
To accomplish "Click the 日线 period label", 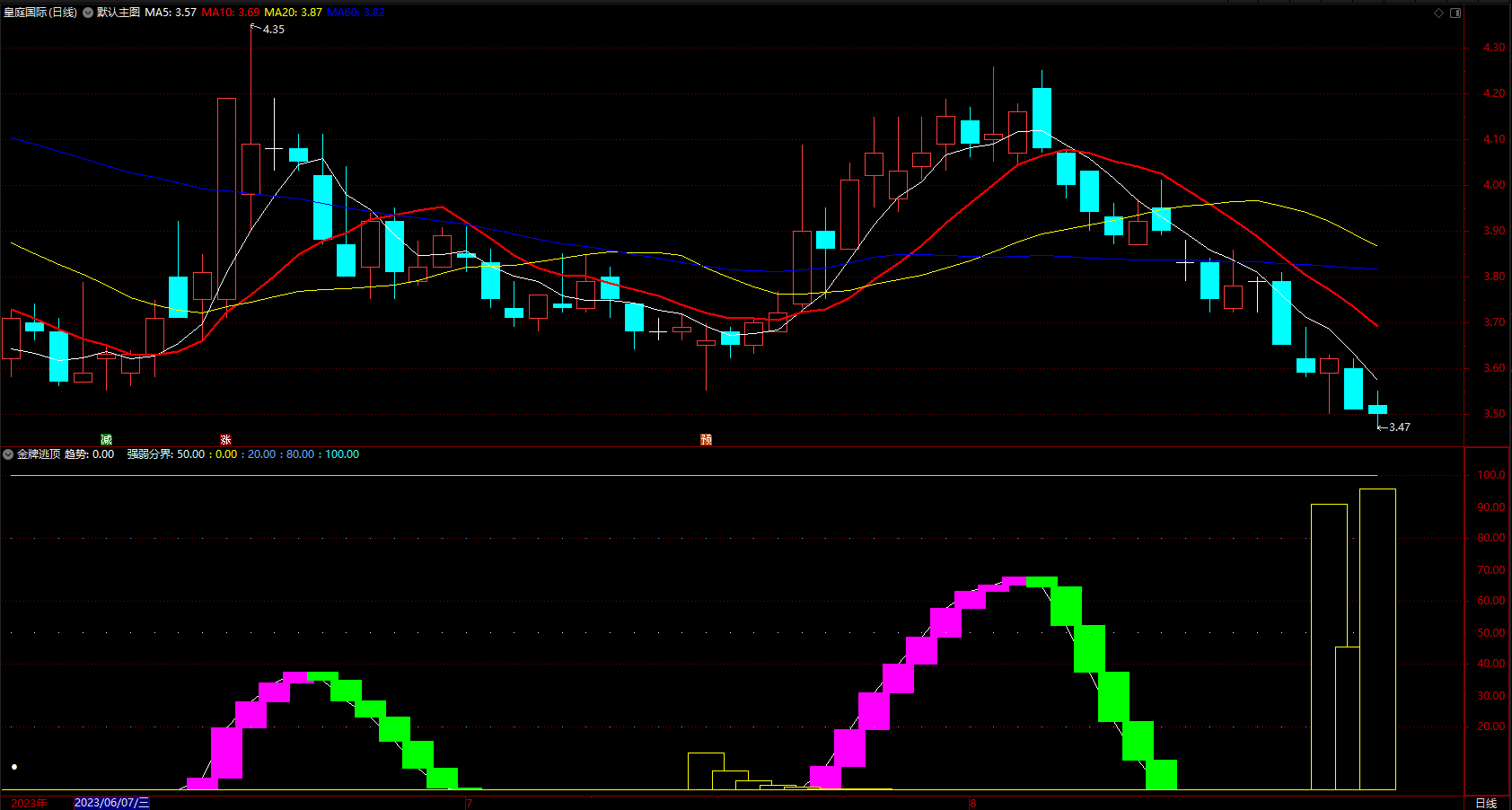I will tap(1486, 803).
